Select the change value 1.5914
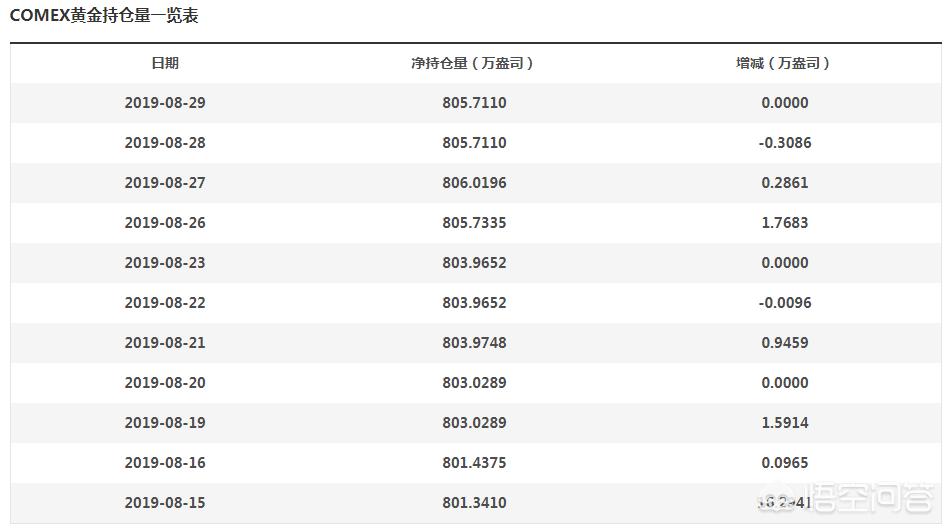The height and width of the screenshot is (531, 951). 785,422
